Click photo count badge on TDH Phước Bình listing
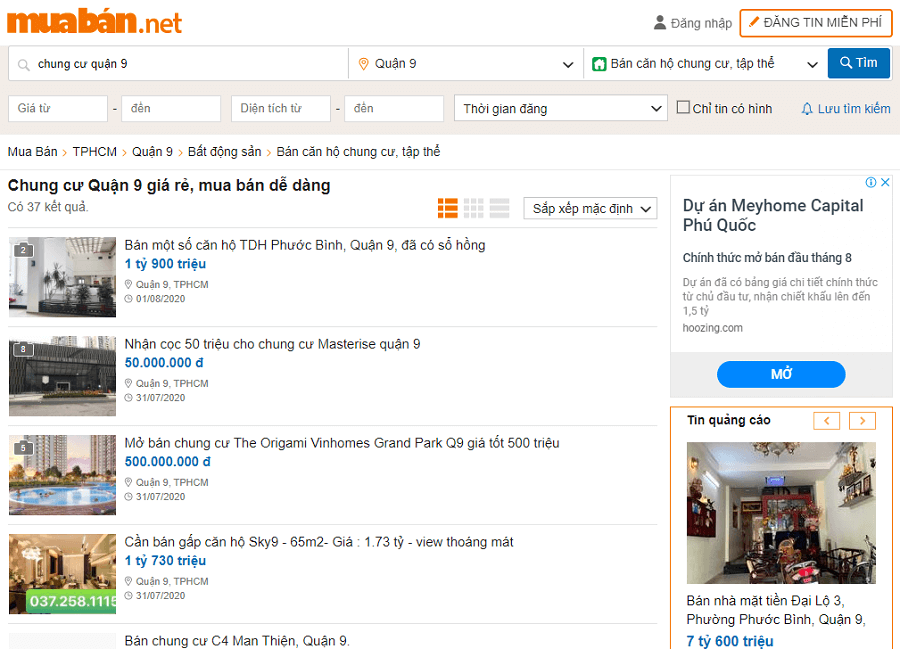This screenshot has width=900, height=649. [x=23, y=250]
